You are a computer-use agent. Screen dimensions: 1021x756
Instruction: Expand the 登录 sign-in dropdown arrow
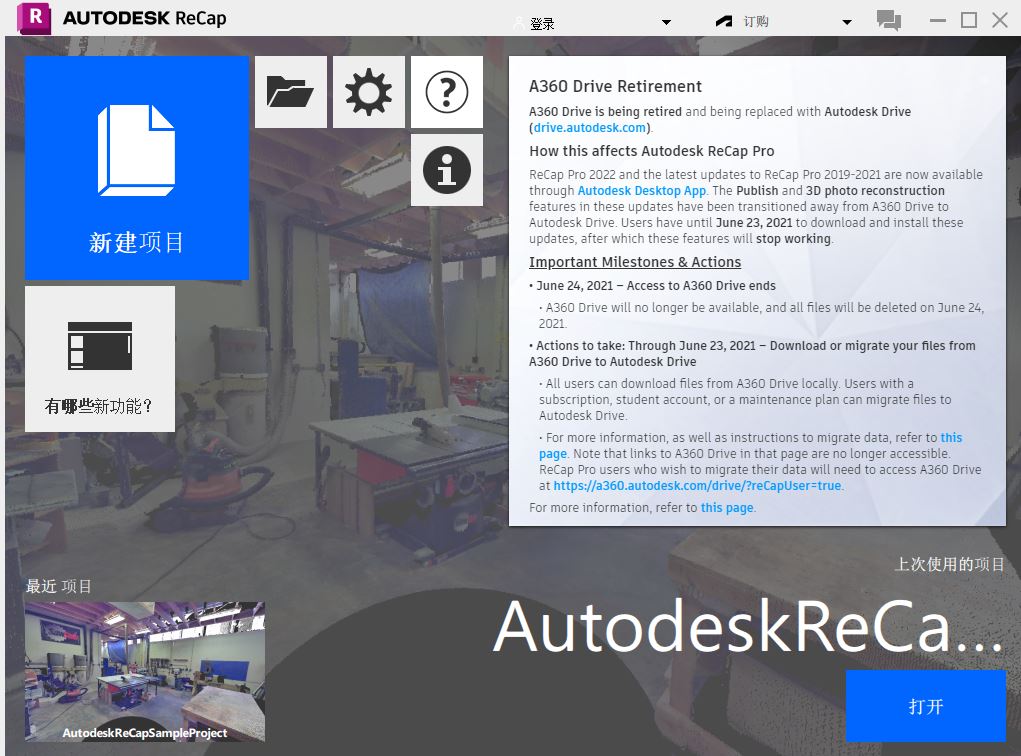(x=668, y=20)
